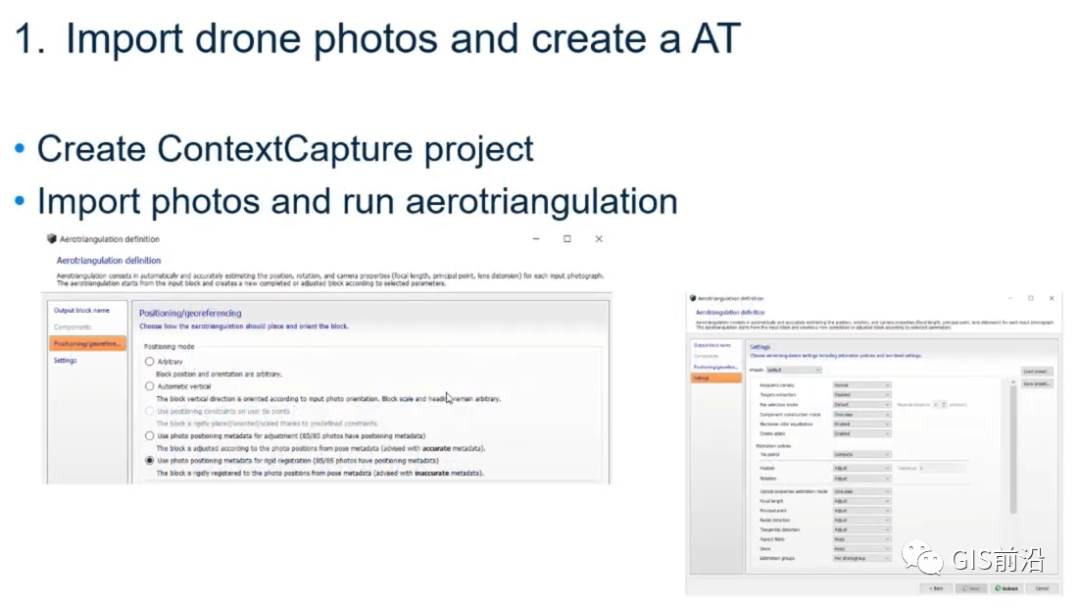This screenshot has width=1080, height=607.
Task: Open the Tie points Compute dropdown
Action: [x=862, y=454]
